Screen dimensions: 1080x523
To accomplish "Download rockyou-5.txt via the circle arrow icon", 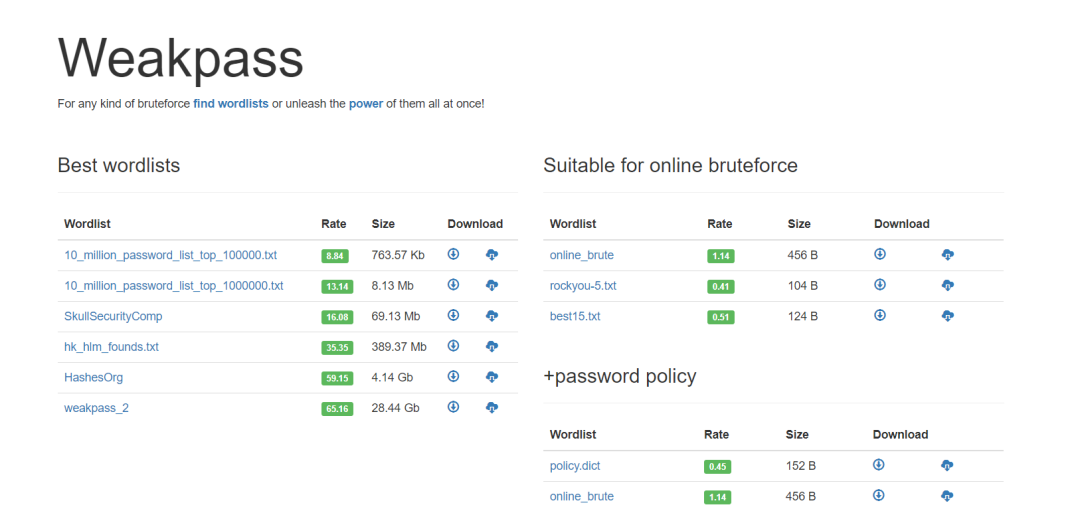I will coord(880,285).
